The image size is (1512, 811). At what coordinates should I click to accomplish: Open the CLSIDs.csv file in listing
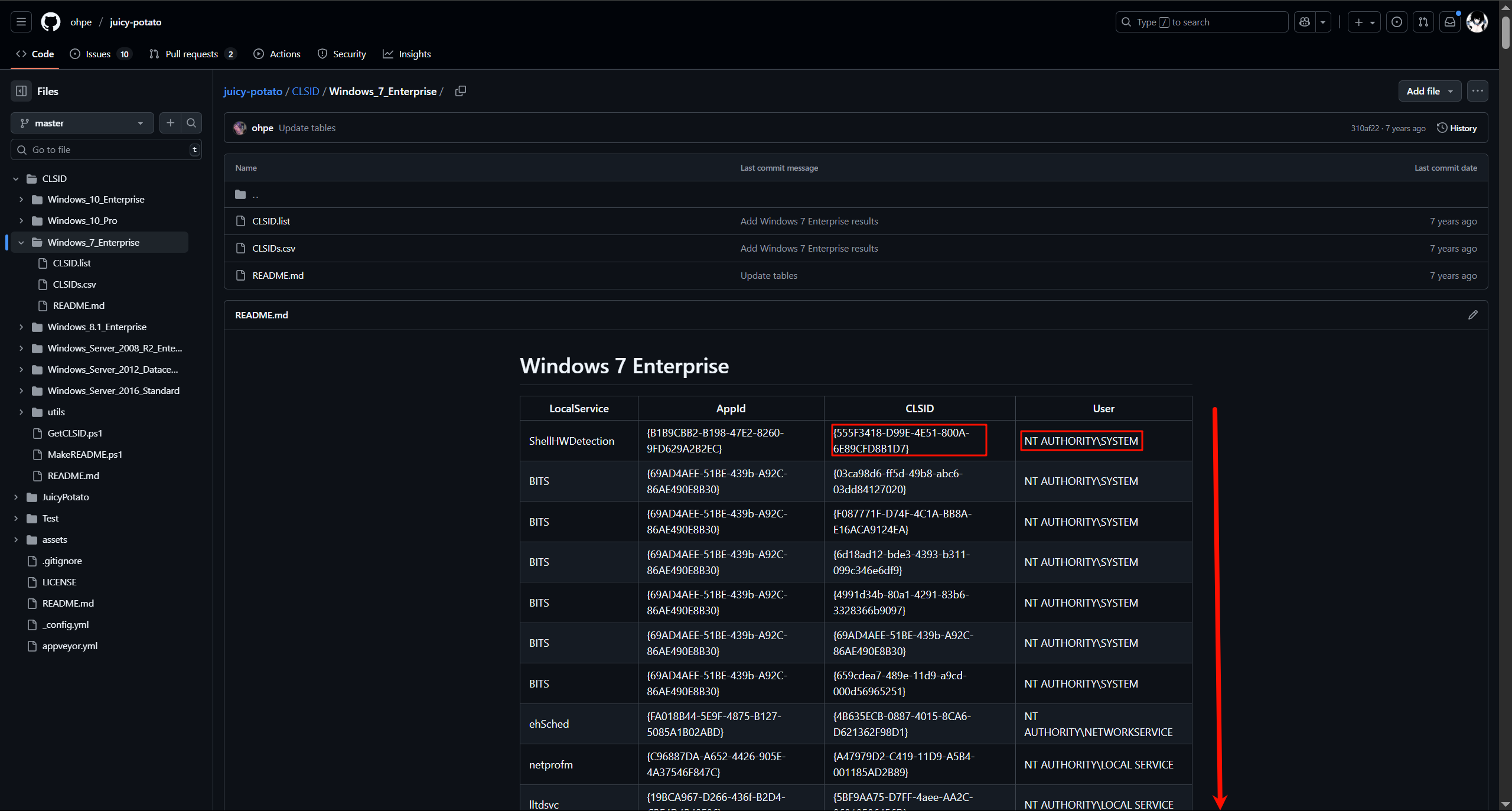(x=273, y=248)
